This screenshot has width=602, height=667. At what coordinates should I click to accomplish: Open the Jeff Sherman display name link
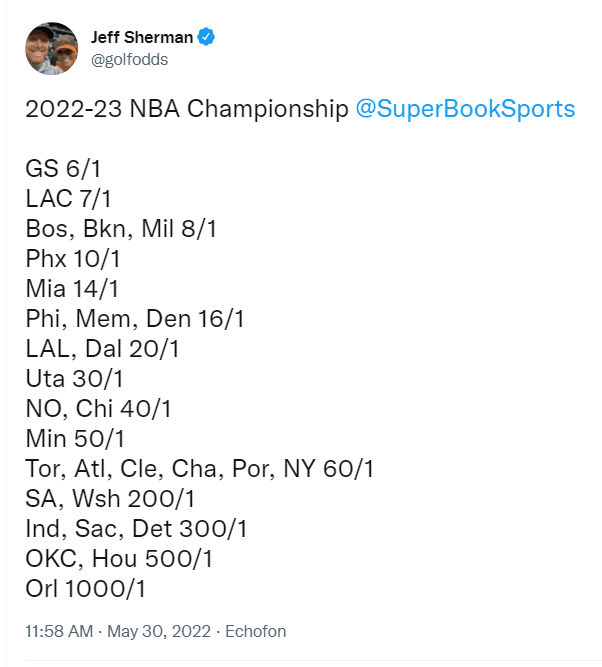[141, 37]
